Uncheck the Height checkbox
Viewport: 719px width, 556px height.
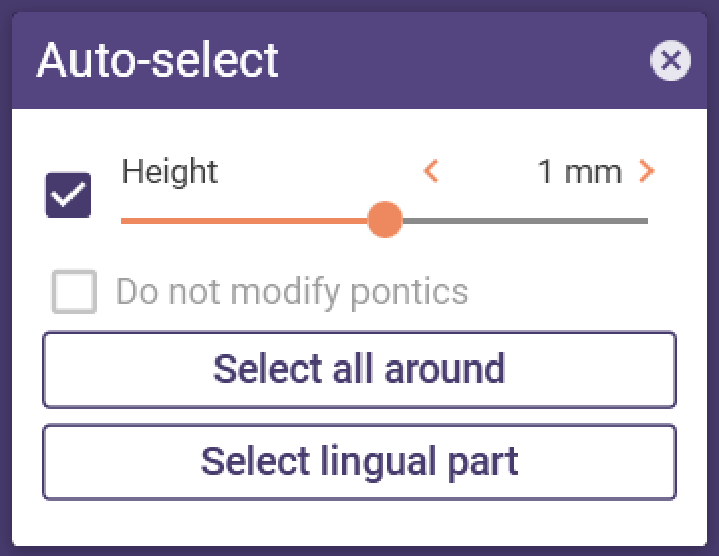(x=68, y=195)
